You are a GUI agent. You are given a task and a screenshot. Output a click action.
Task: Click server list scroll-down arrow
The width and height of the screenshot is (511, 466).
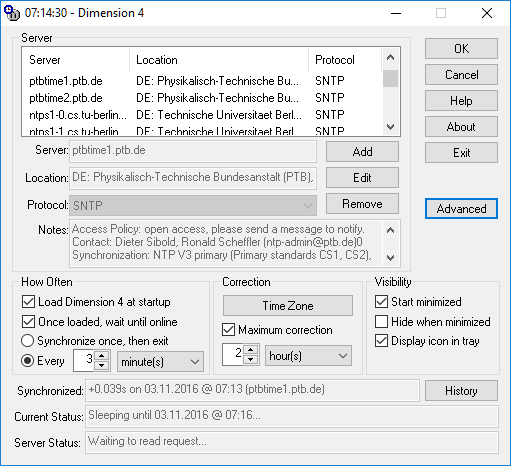tap(390, 127)
